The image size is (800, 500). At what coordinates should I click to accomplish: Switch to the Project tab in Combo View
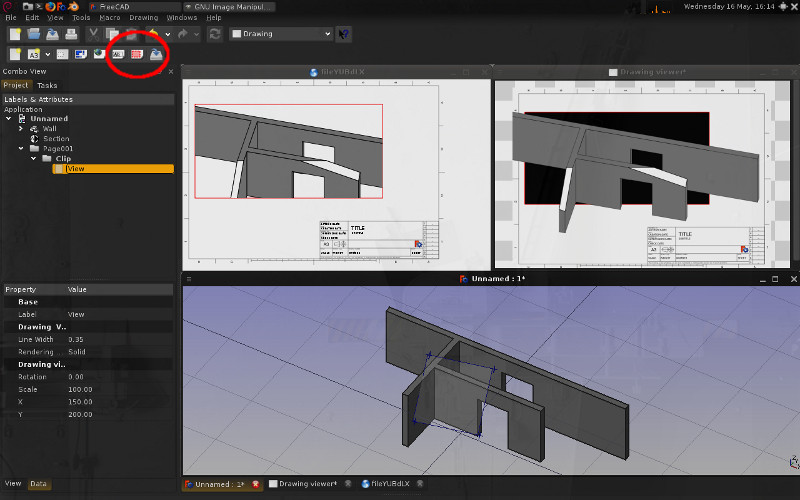pyautogui.click(x=16, y=85)
